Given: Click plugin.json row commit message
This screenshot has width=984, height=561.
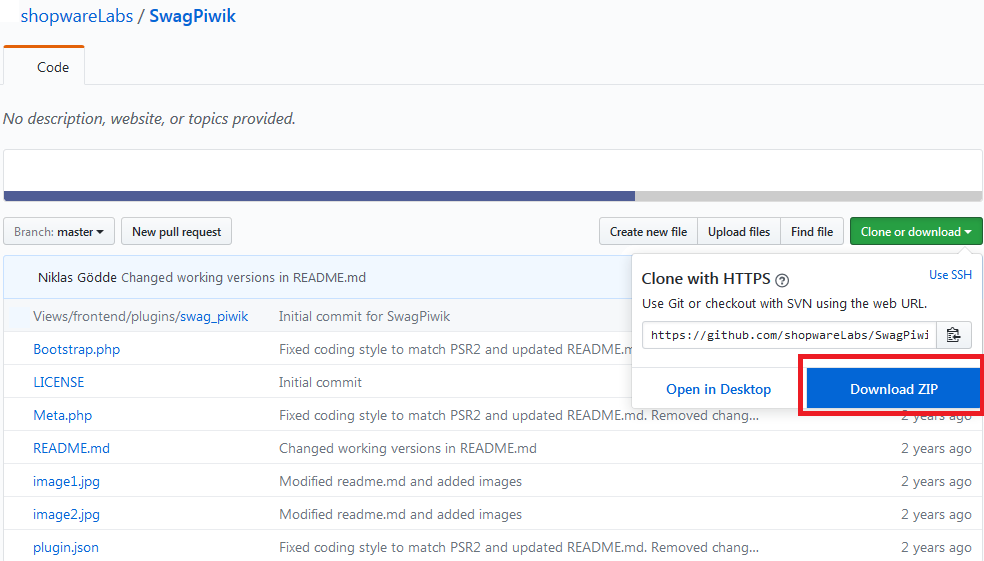Looking at the screenshot, I should [x=519, y=547].
